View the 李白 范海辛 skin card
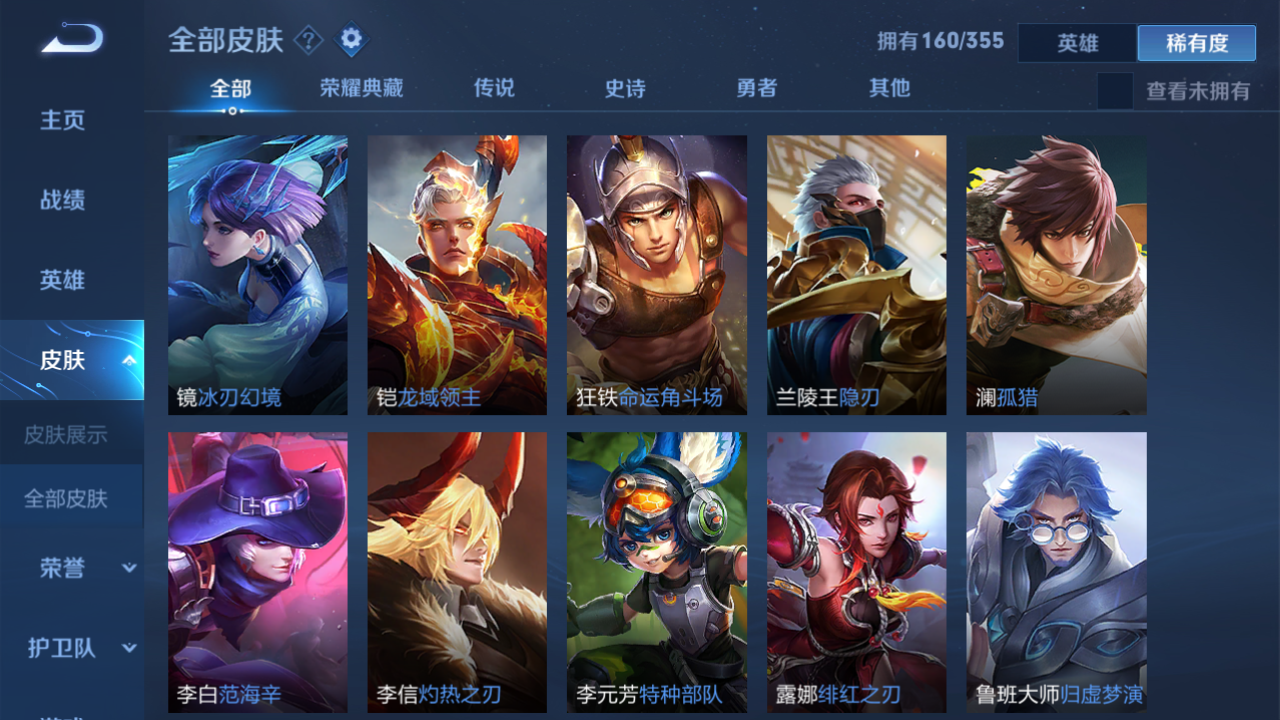The width and height of the screenshot is (1280, 720). click(258, 572)
